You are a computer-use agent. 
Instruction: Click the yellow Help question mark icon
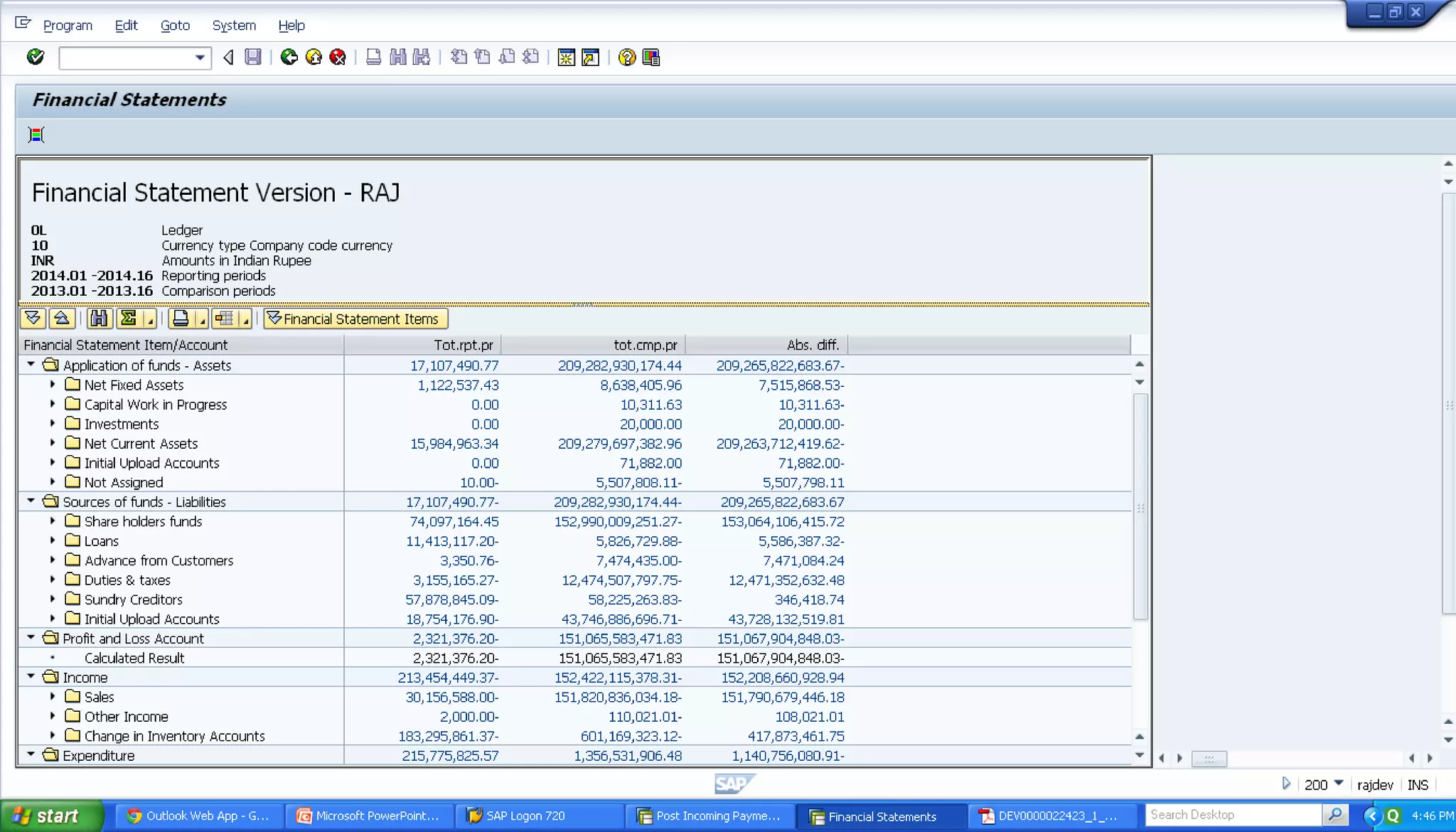626,57
